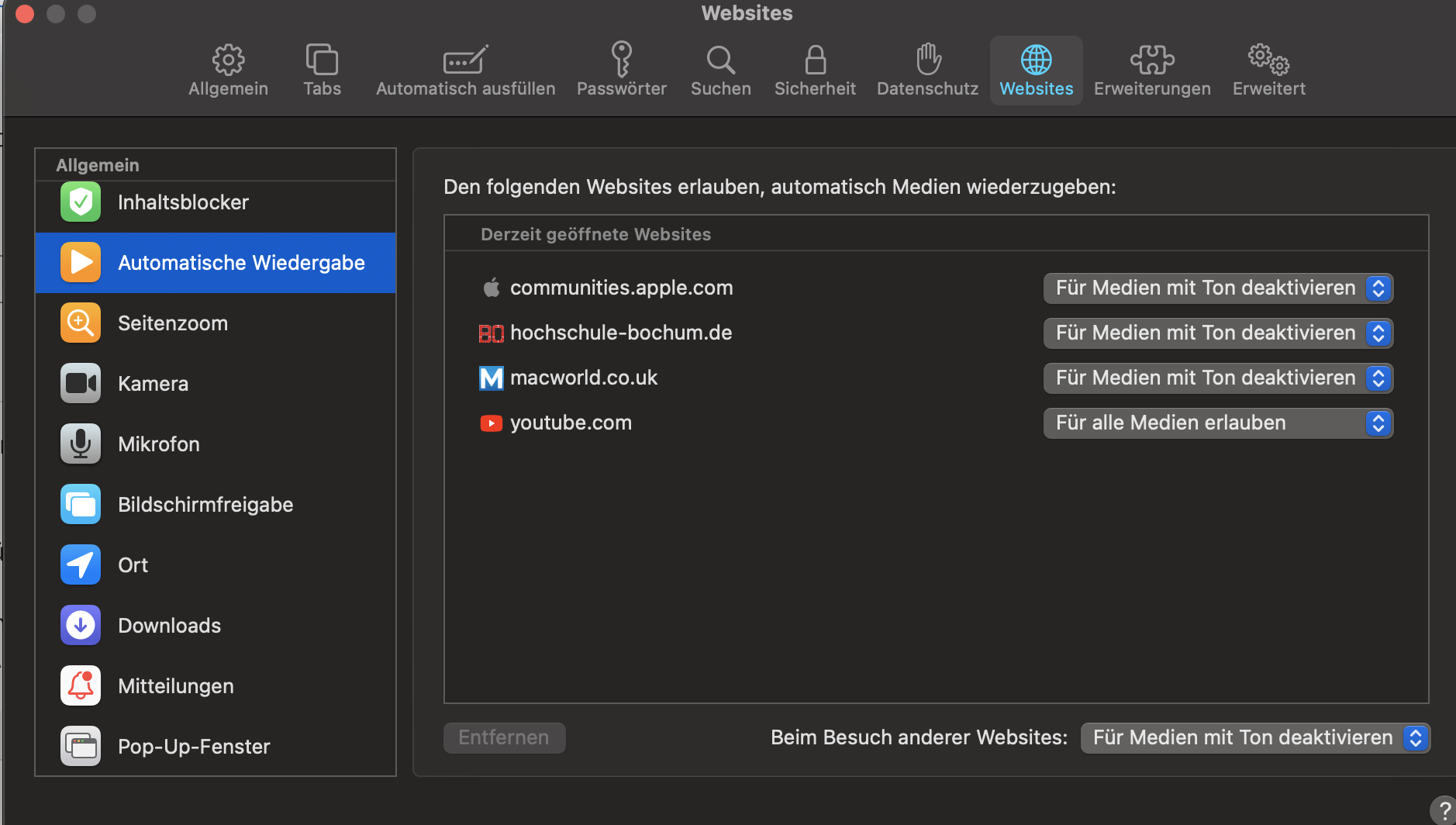Open the Bildschirmfreigabe sidebar icon
The height and width of the screenshot is (825, 1456).
81,505
